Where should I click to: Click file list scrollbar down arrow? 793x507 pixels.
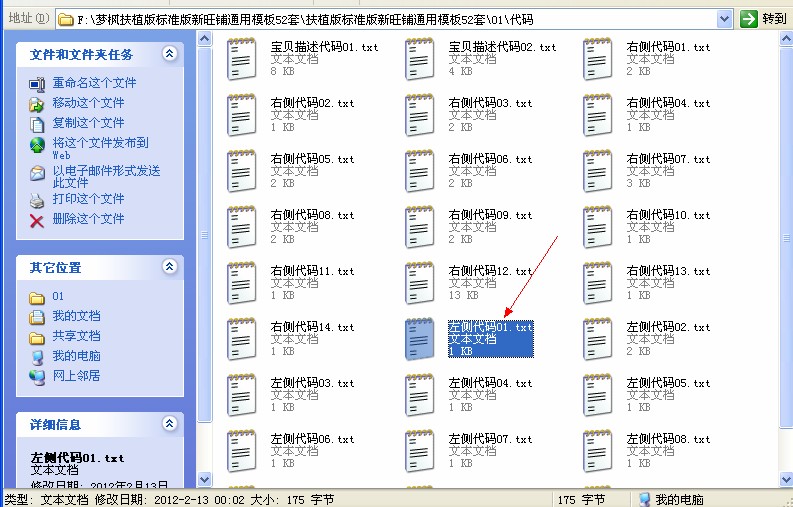coord(787,479)
